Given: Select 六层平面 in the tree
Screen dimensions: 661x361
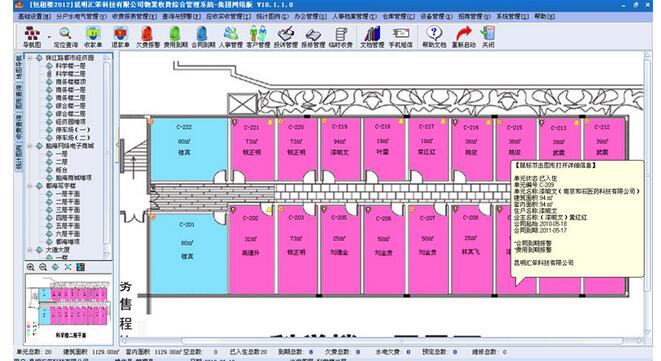Looking at the screenshot, I should click(67, 234).
